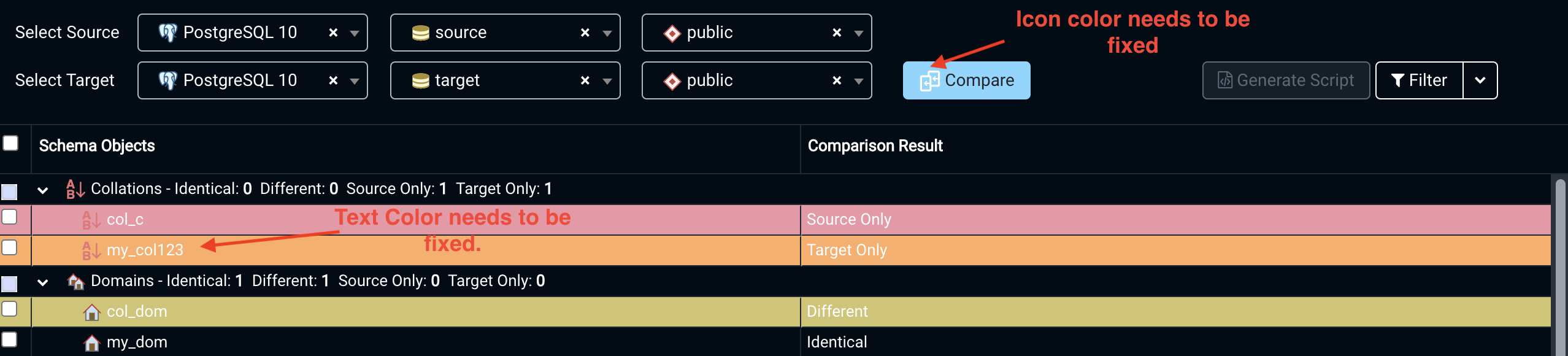Click the Comparison Result column header
Image resolution: width=1568 pixels, height=356 pixels.
[x=875, y=146]
